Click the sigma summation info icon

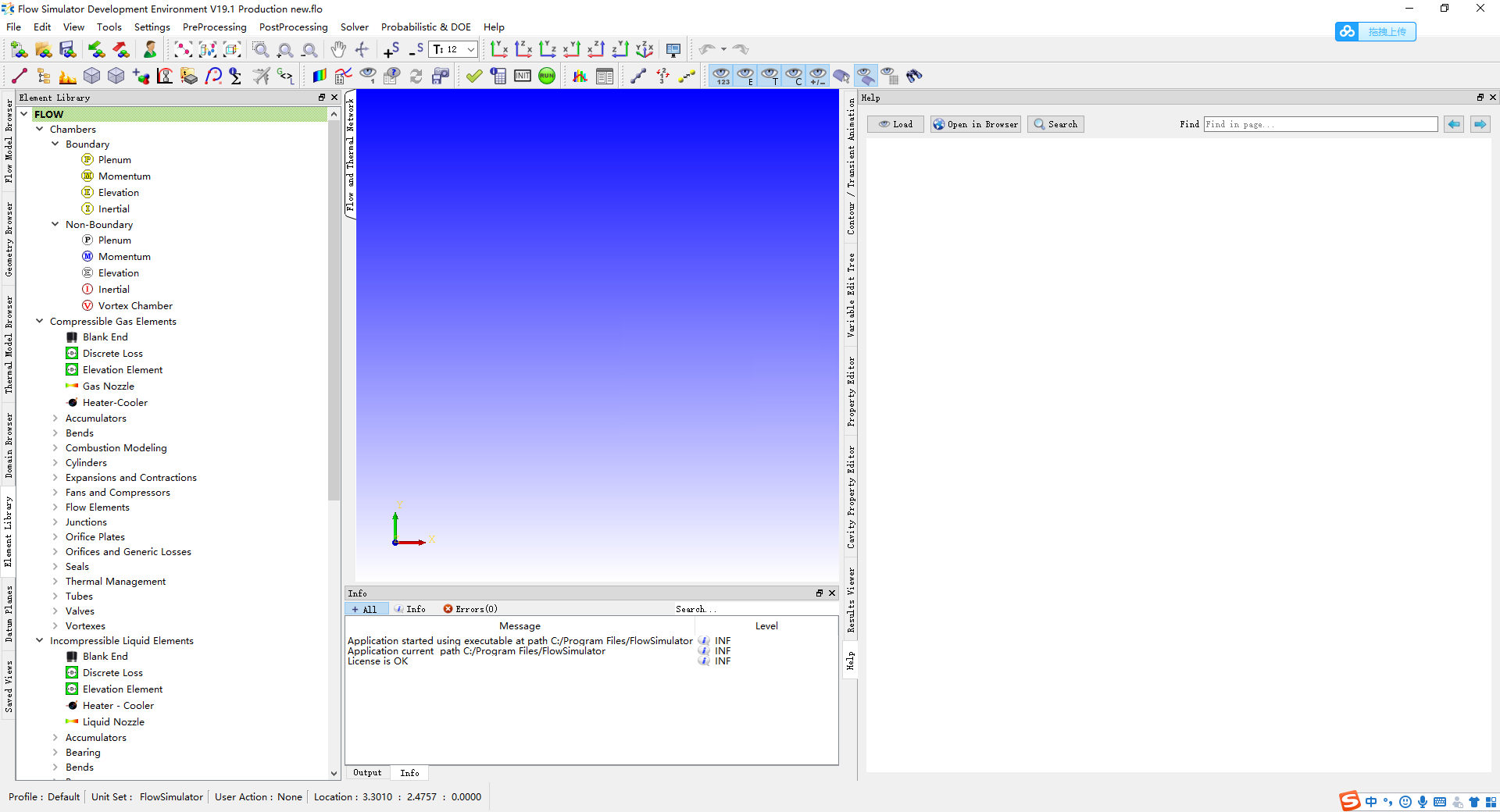click(236, 76)
